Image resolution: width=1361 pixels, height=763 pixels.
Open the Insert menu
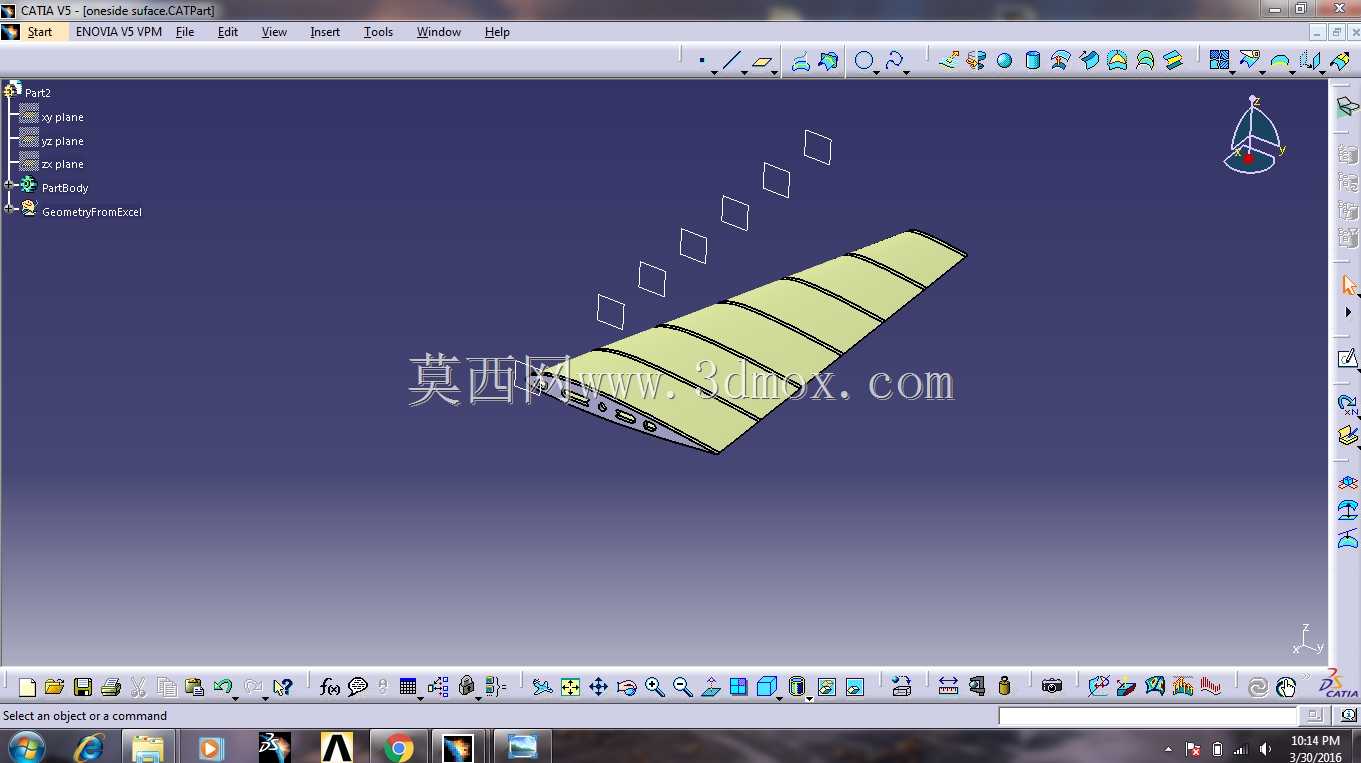[325, 32]
